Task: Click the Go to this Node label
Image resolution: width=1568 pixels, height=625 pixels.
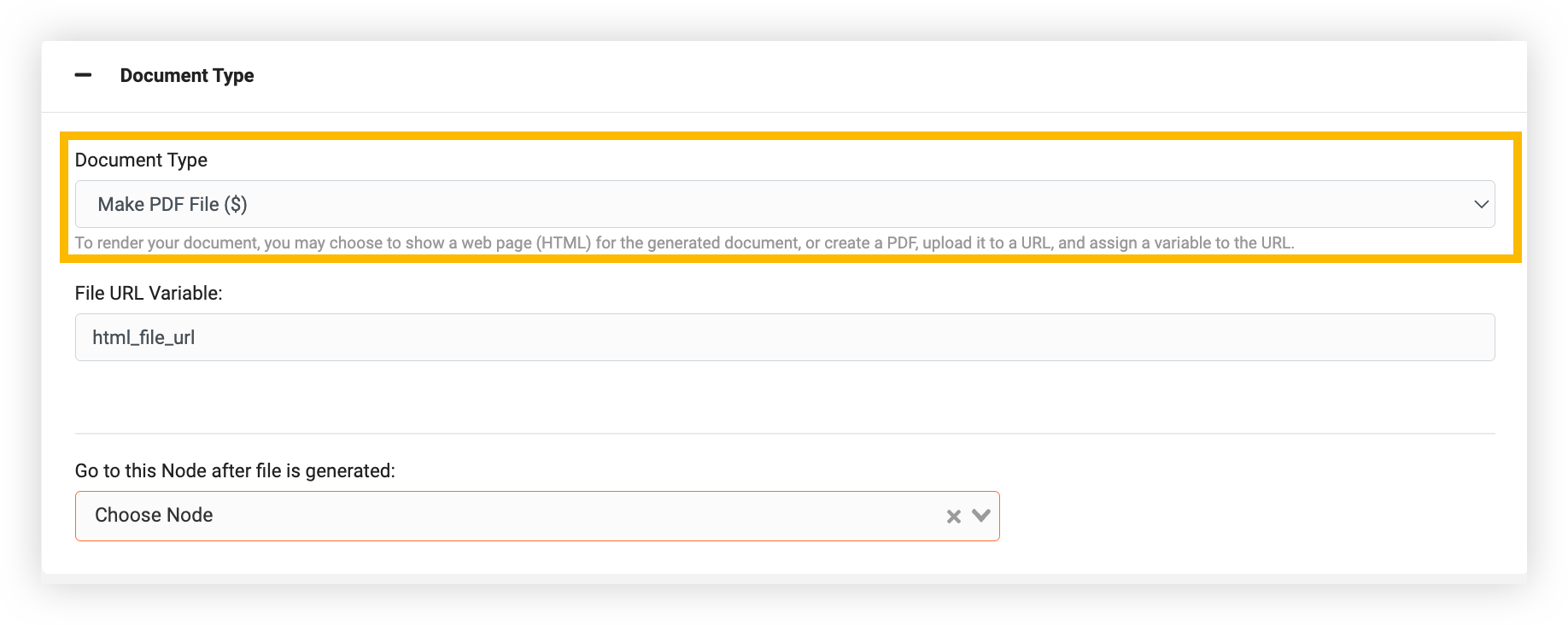Action: (x=235, y=470)
